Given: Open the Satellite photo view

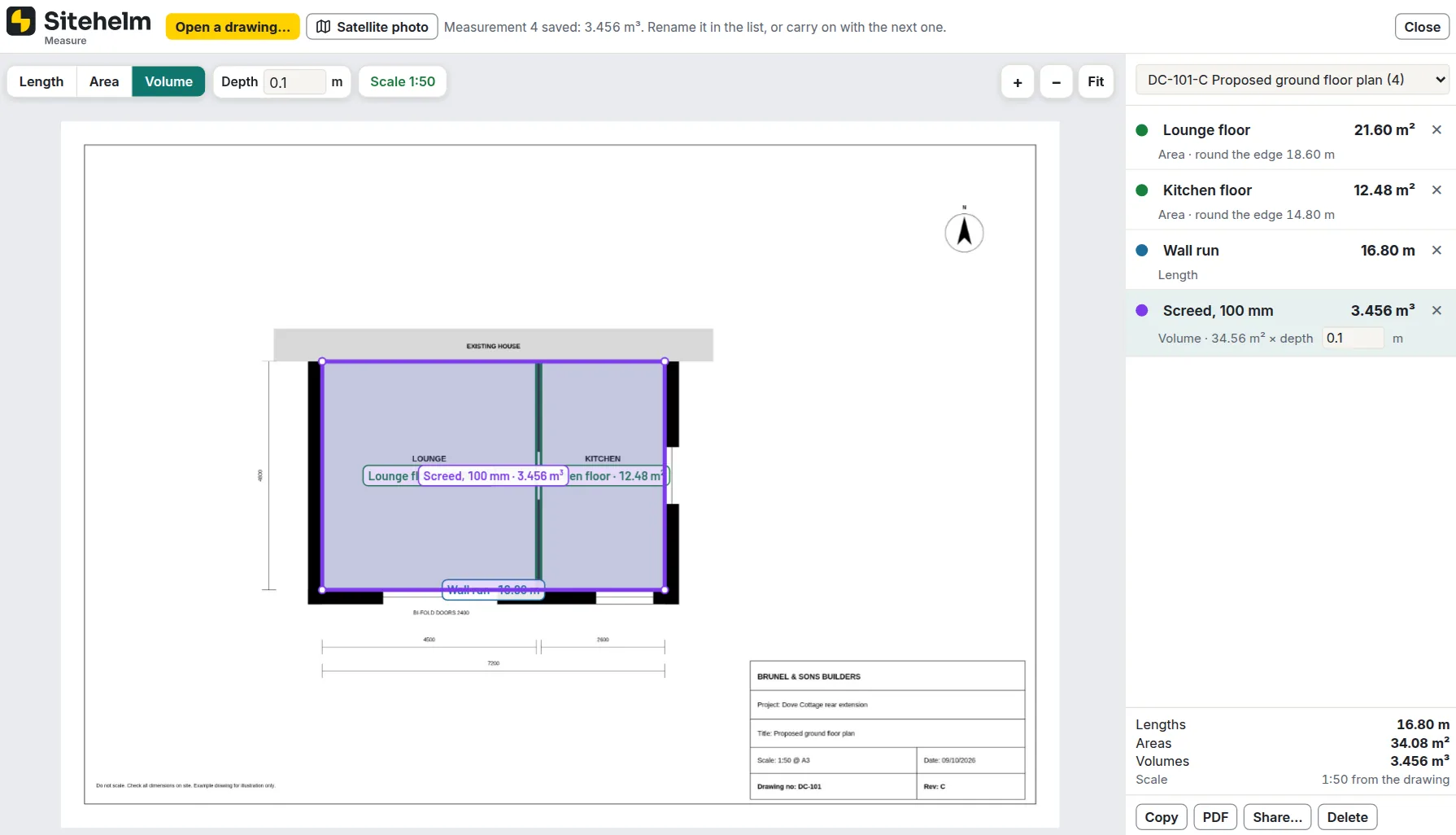Looking at the screenshot, I should click(x=372, y=27).
